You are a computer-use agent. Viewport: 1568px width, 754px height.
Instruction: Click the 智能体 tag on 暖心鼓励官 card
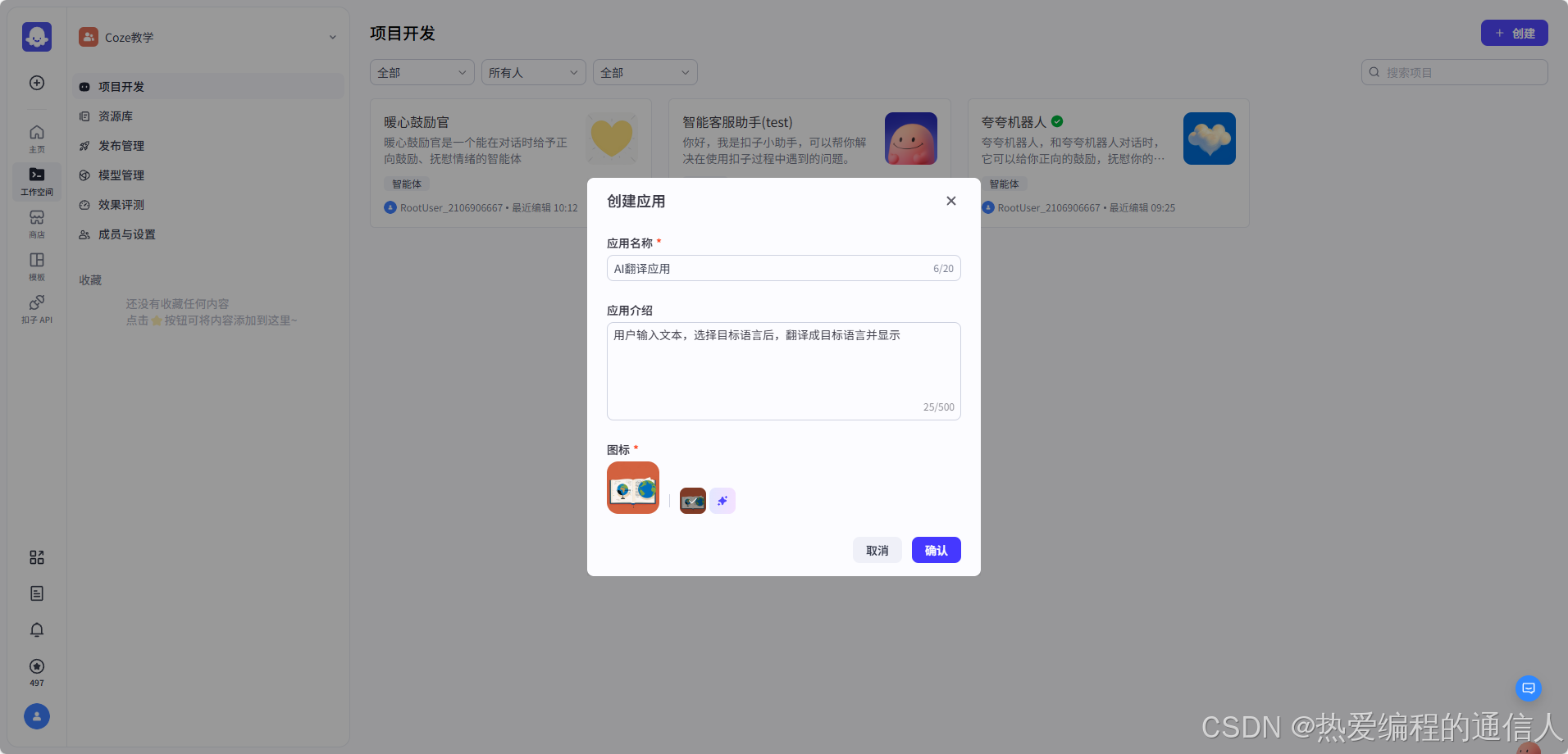click(407, 184)
